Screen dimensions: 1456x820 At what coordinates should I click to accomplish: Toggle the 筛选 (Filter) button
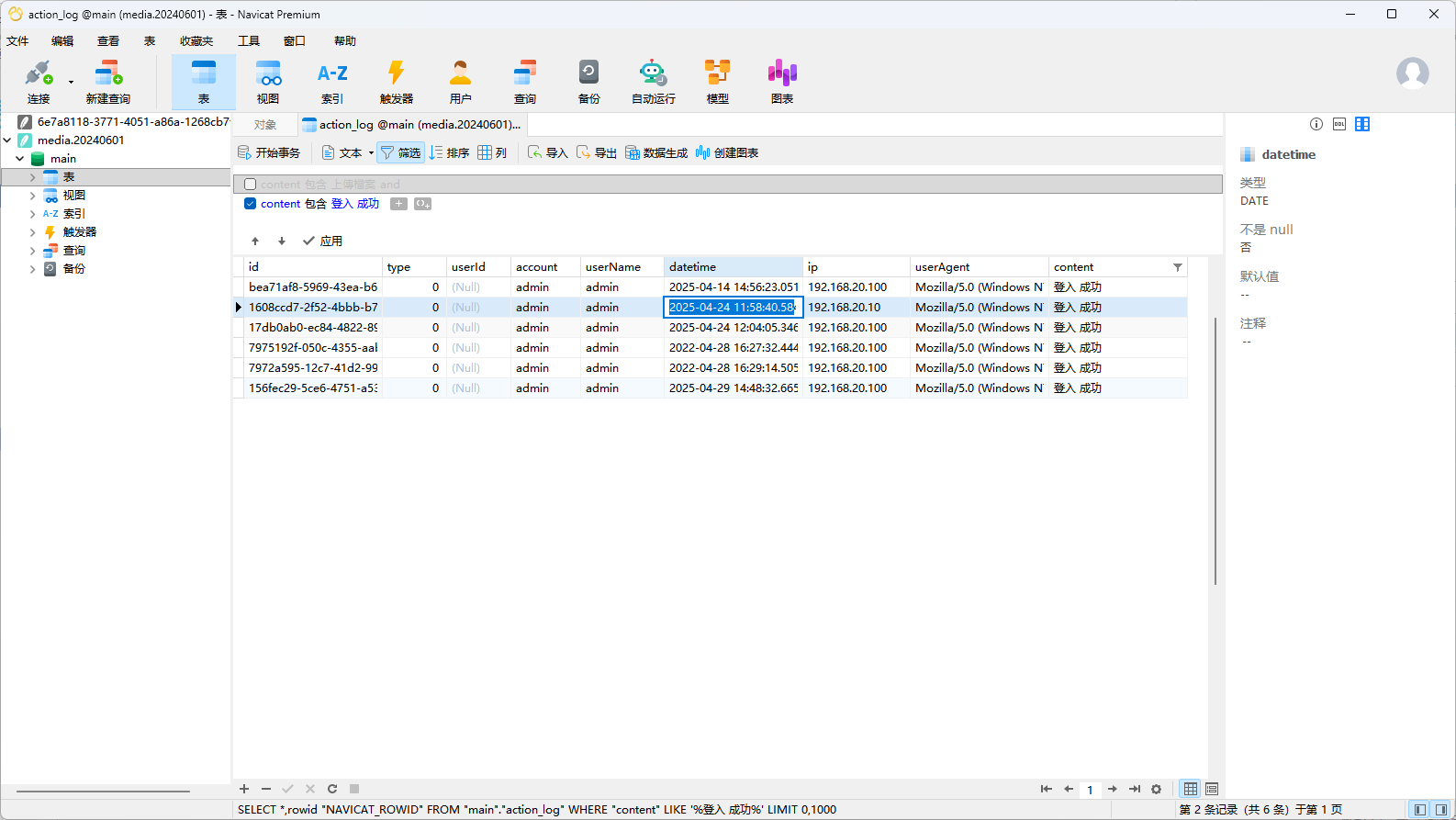point(401,152)
